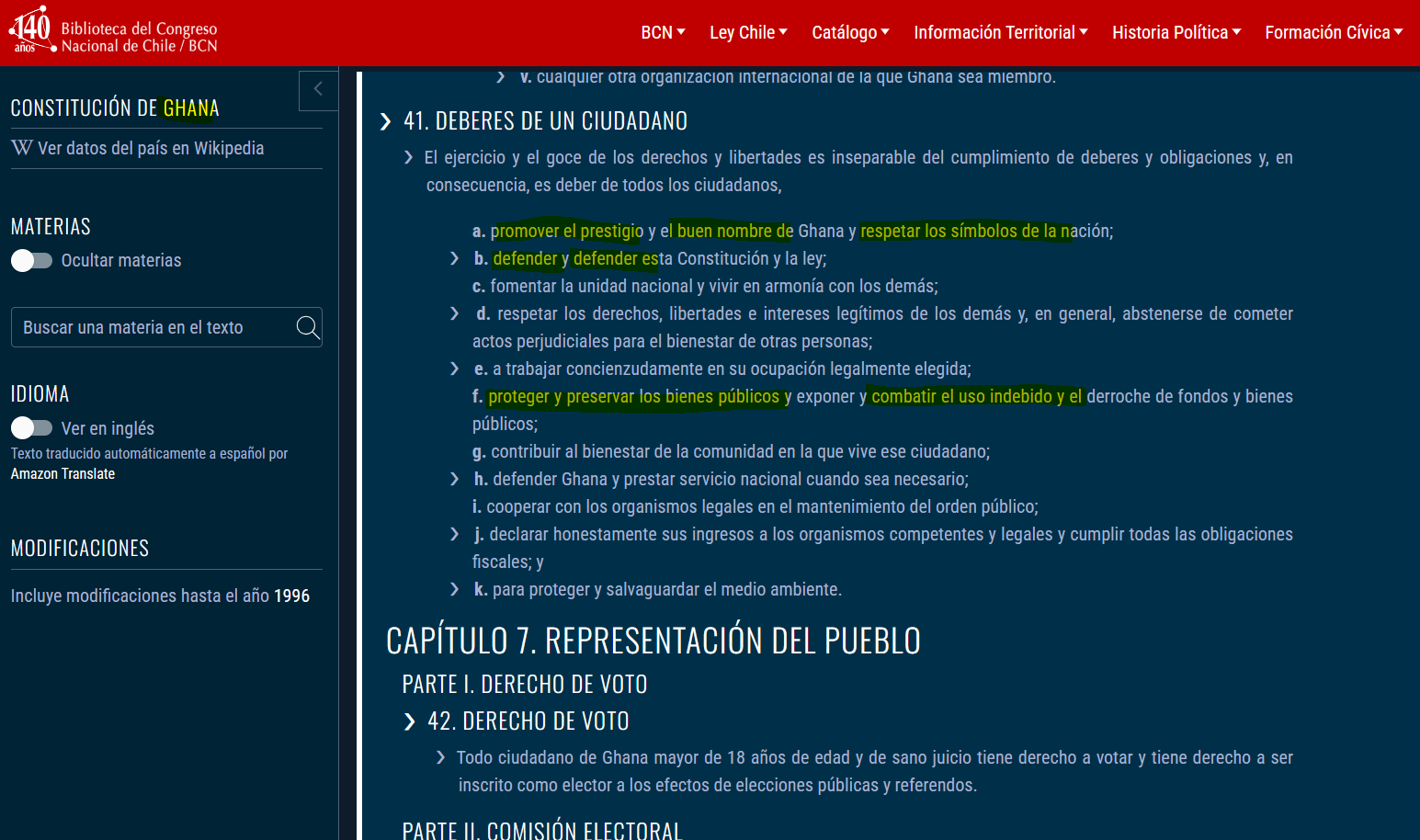Click item 'g. contribuir al bienestar de la comunidad'
The height and width of the screenshot is (840, 1420).
(x=732, y=451)
